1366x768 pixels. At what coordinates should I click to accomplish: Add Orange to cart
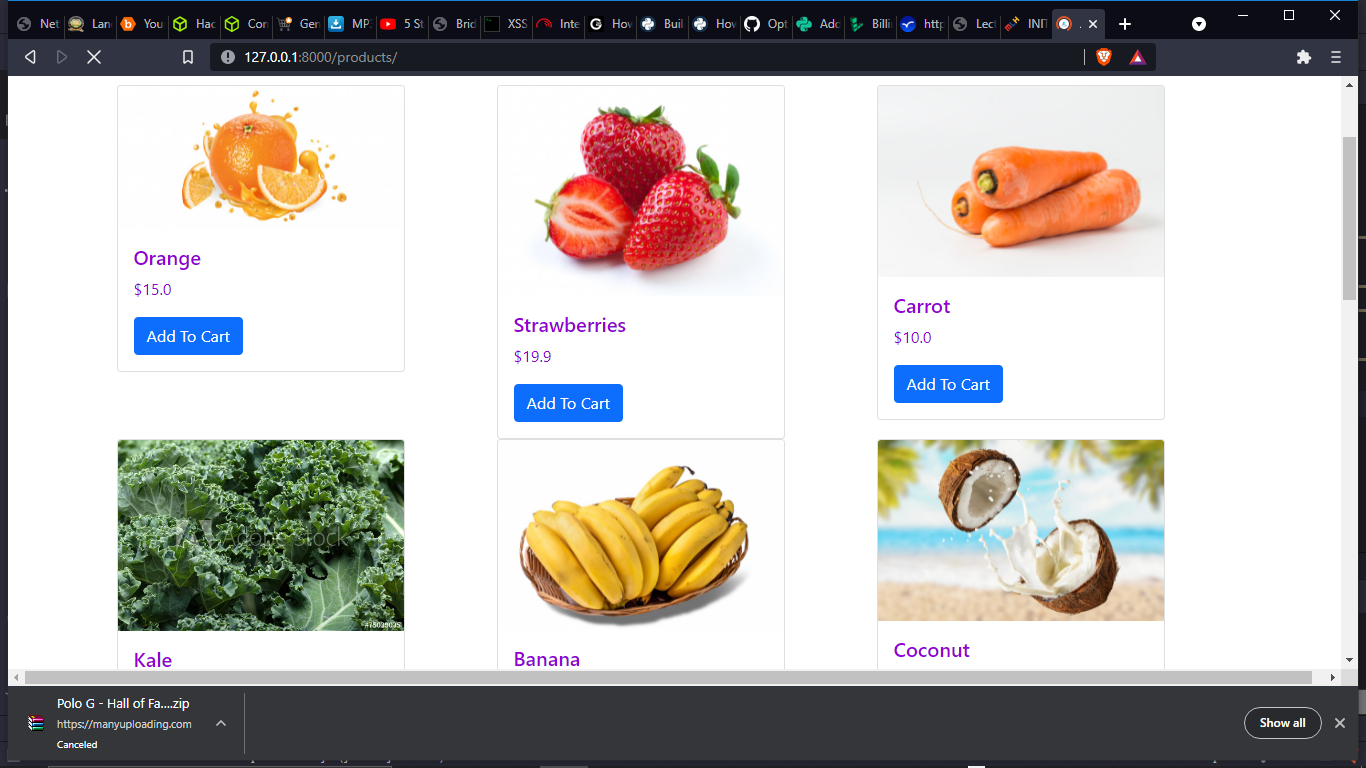(x=188, y=336)
